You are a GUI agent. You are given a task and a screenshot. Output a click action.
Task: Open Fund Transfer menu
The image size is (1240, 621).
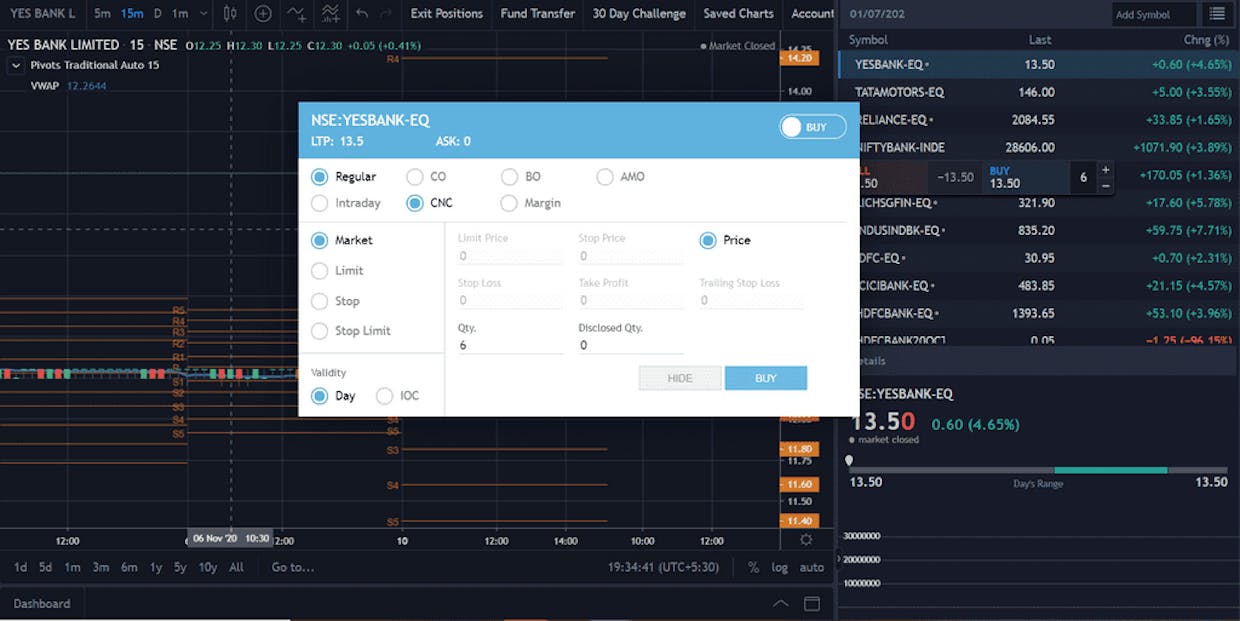coord(538,14)
